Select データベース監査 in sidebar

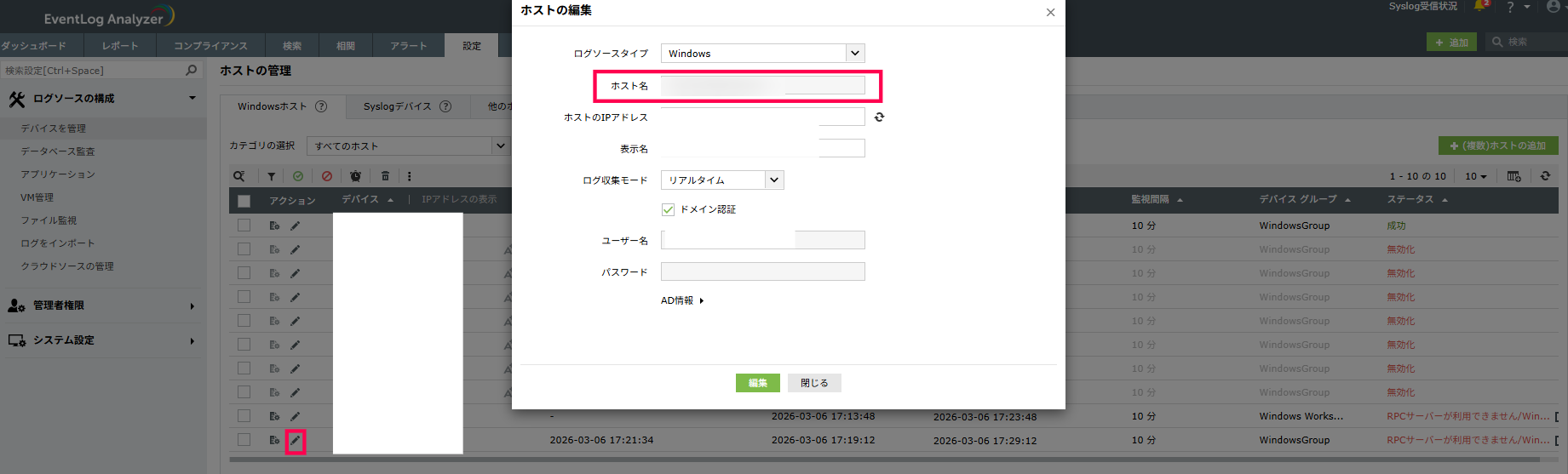tap(58, 151)
